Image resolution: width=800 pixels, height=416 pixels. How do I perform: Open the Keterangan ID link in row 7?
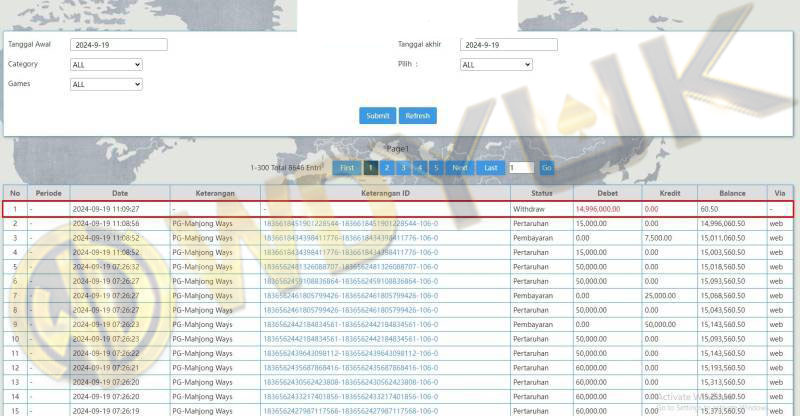(351, 296)
